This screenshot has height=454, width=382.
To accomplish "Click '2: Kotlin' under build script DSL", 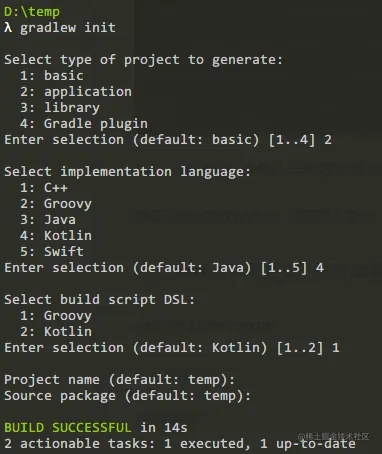I will pyautogui.click(x=56, y=332).
